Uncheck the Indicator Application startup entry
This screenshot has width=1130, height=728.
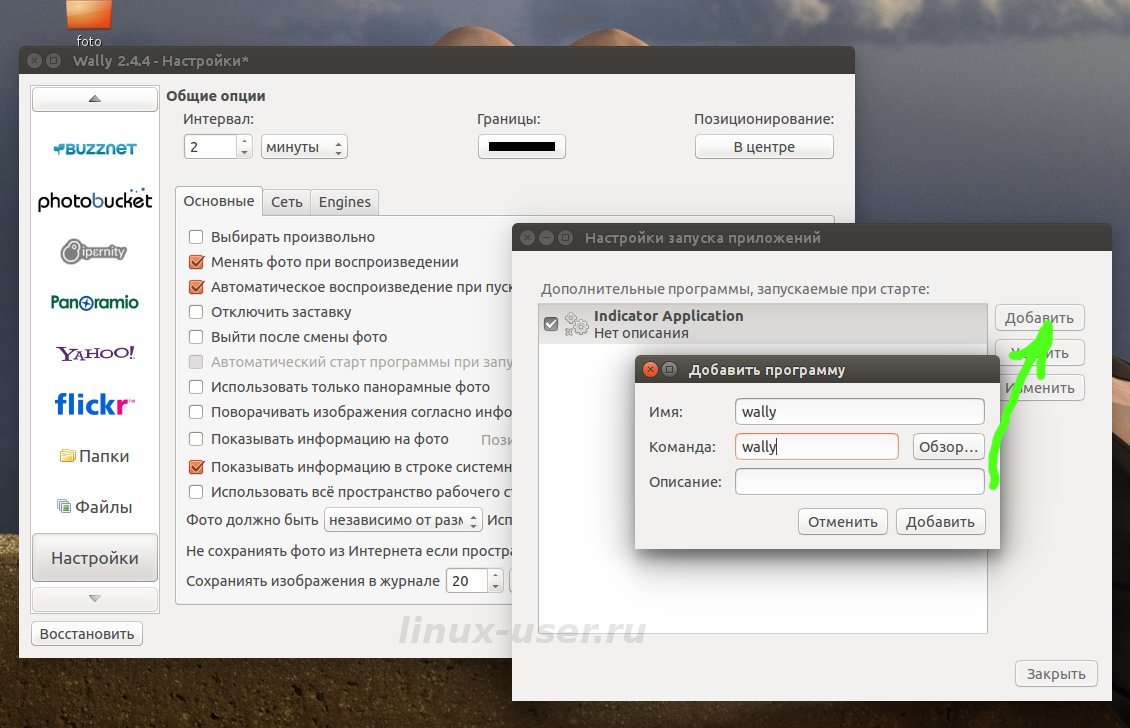[551, 324]
